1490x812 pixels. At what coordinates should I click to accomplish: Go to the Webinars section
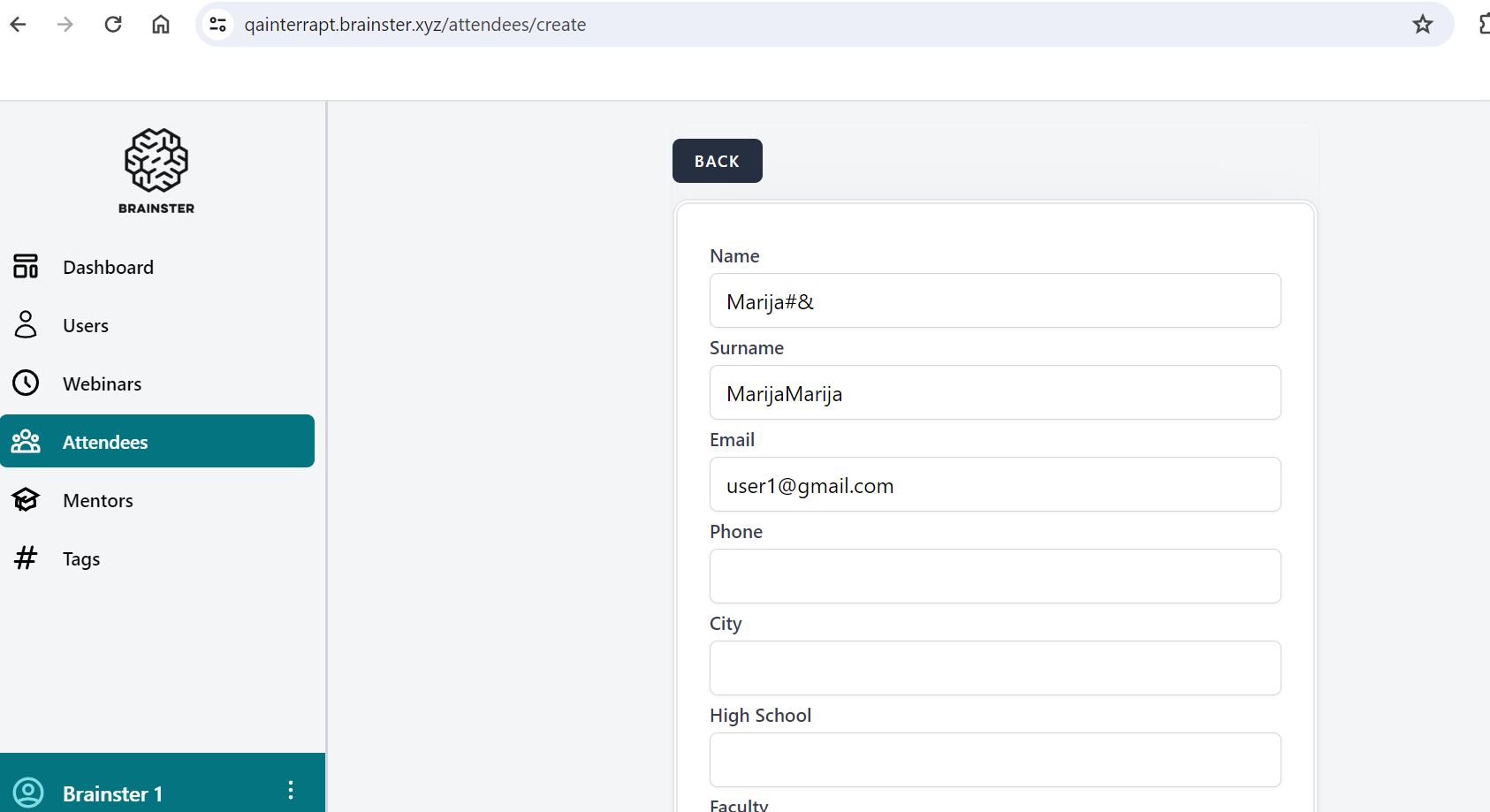[102, 383]
